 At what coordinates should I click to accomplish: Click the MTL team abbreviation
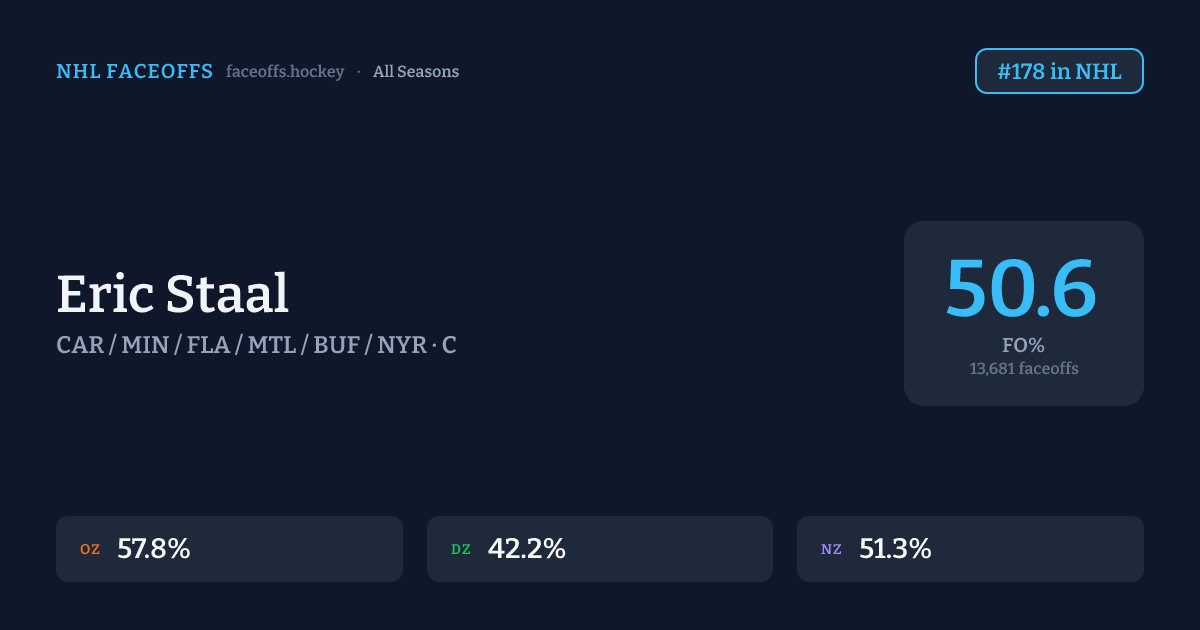pos(271,345)
